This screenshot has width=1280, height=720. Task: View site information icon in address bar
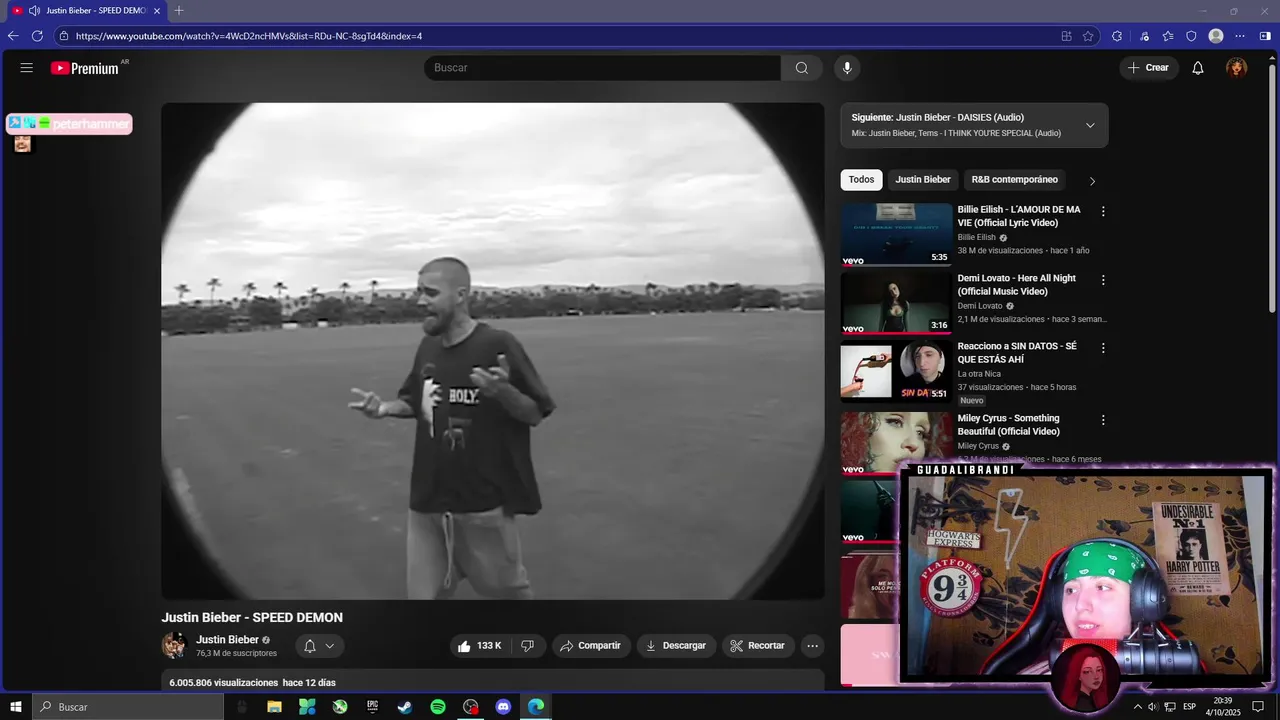(63, 36)
